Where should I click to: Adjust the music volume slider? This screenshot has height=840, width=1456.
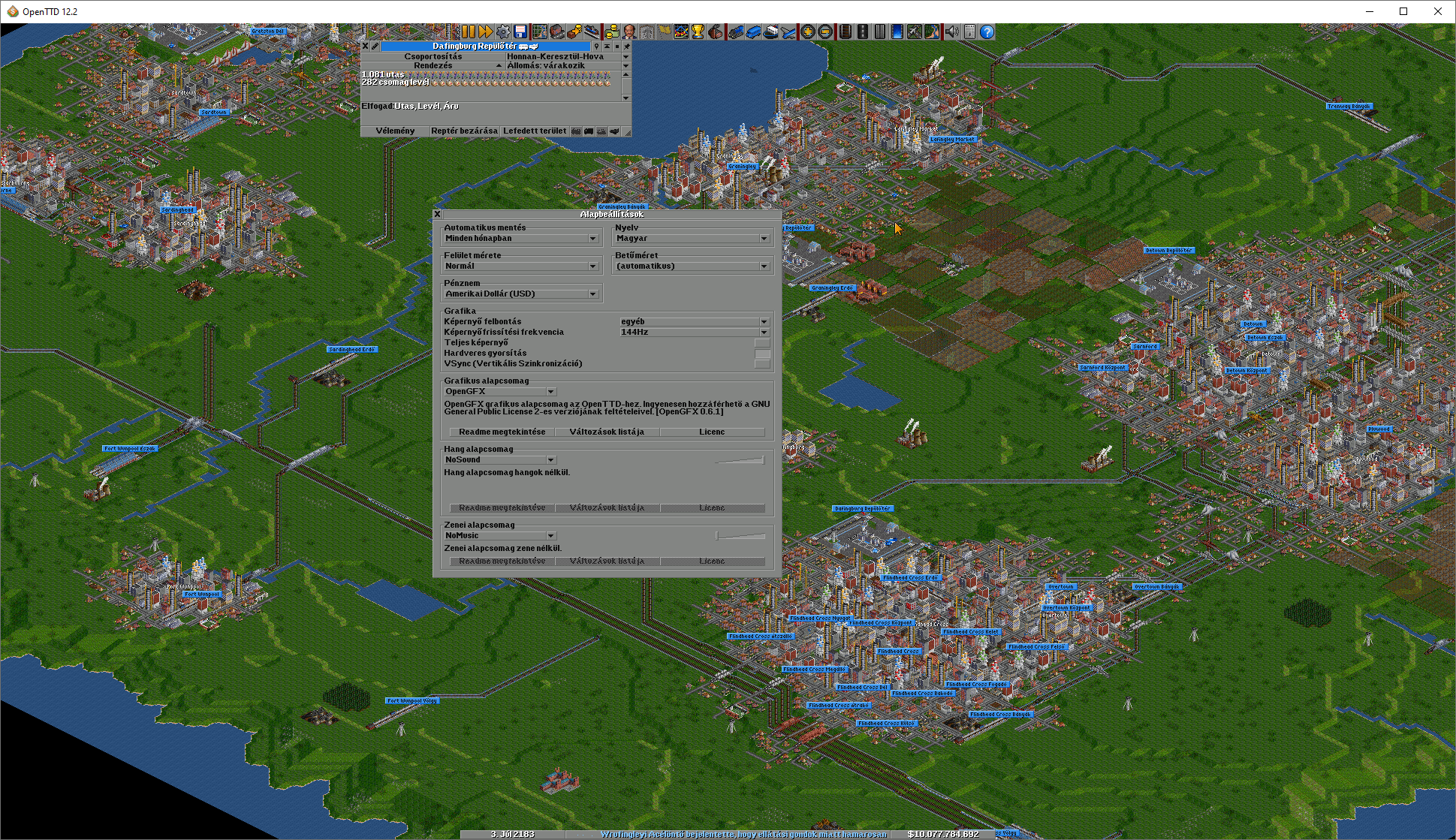740,535
